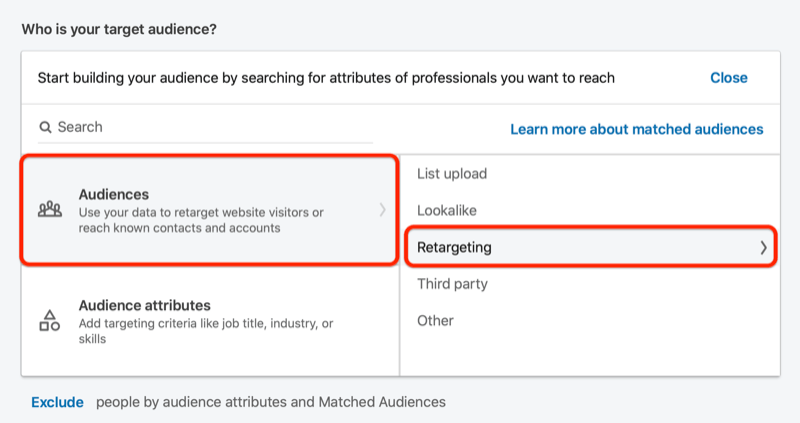Viewport: 800px width, 423px height.
Task: Click the Who is your target audience heading
Action: pos(119,29)
